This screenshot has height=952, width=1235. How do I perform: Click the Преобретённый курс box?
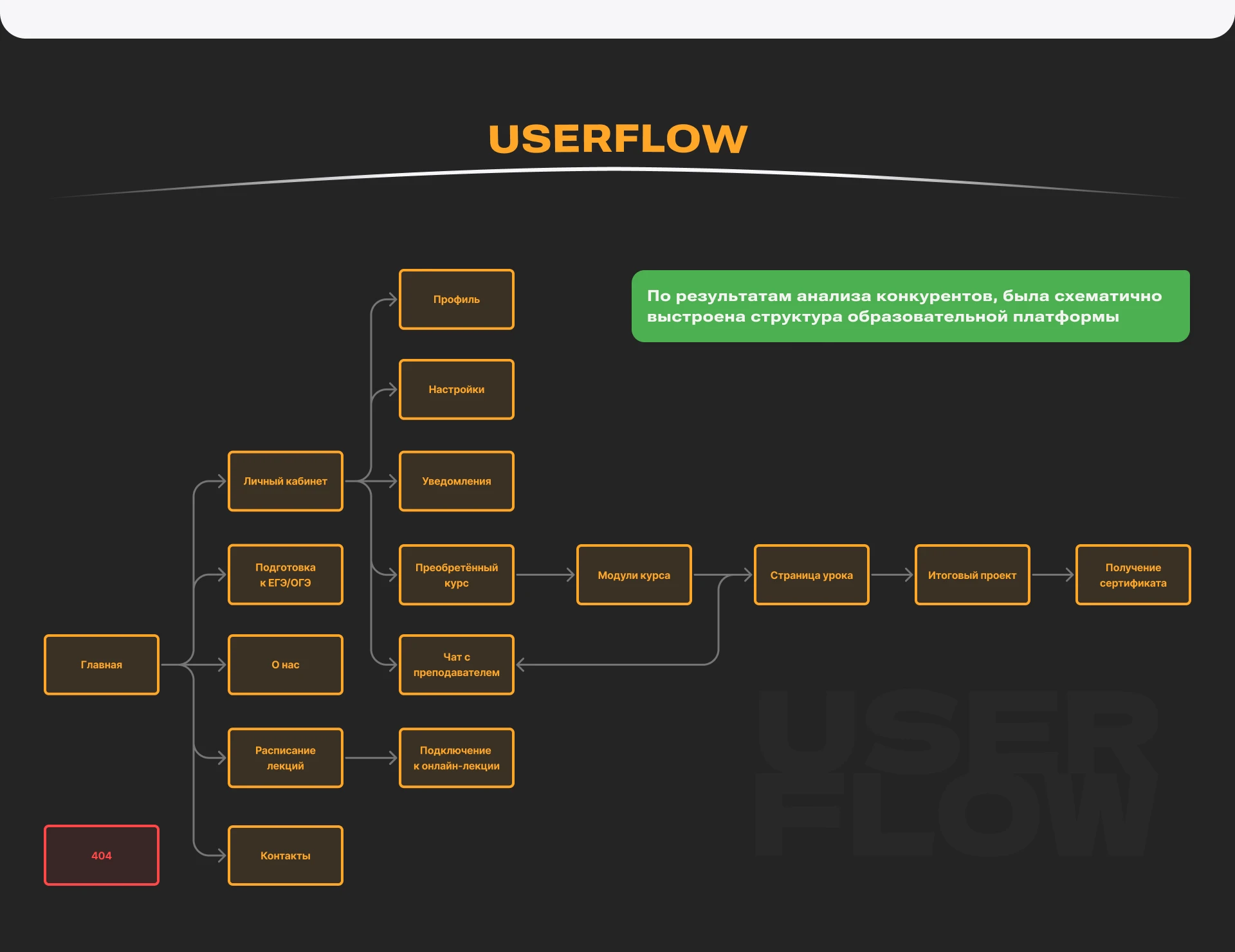pos(457,574)
